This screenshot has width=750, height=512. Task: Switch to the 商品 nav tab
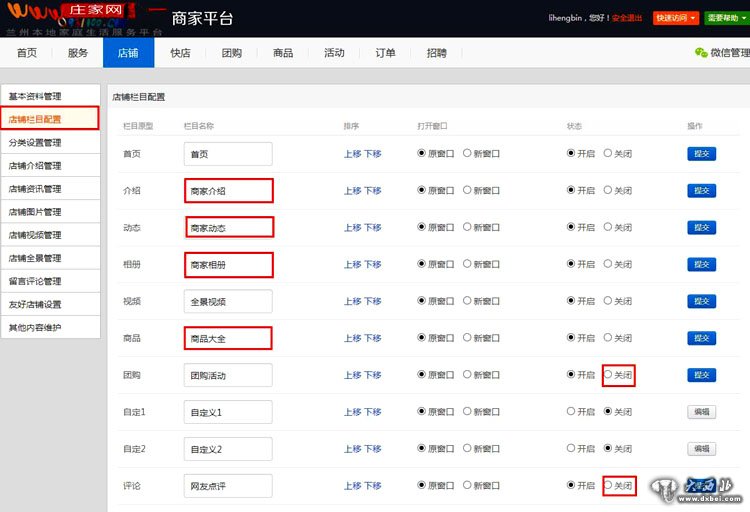tap(283, 53)
